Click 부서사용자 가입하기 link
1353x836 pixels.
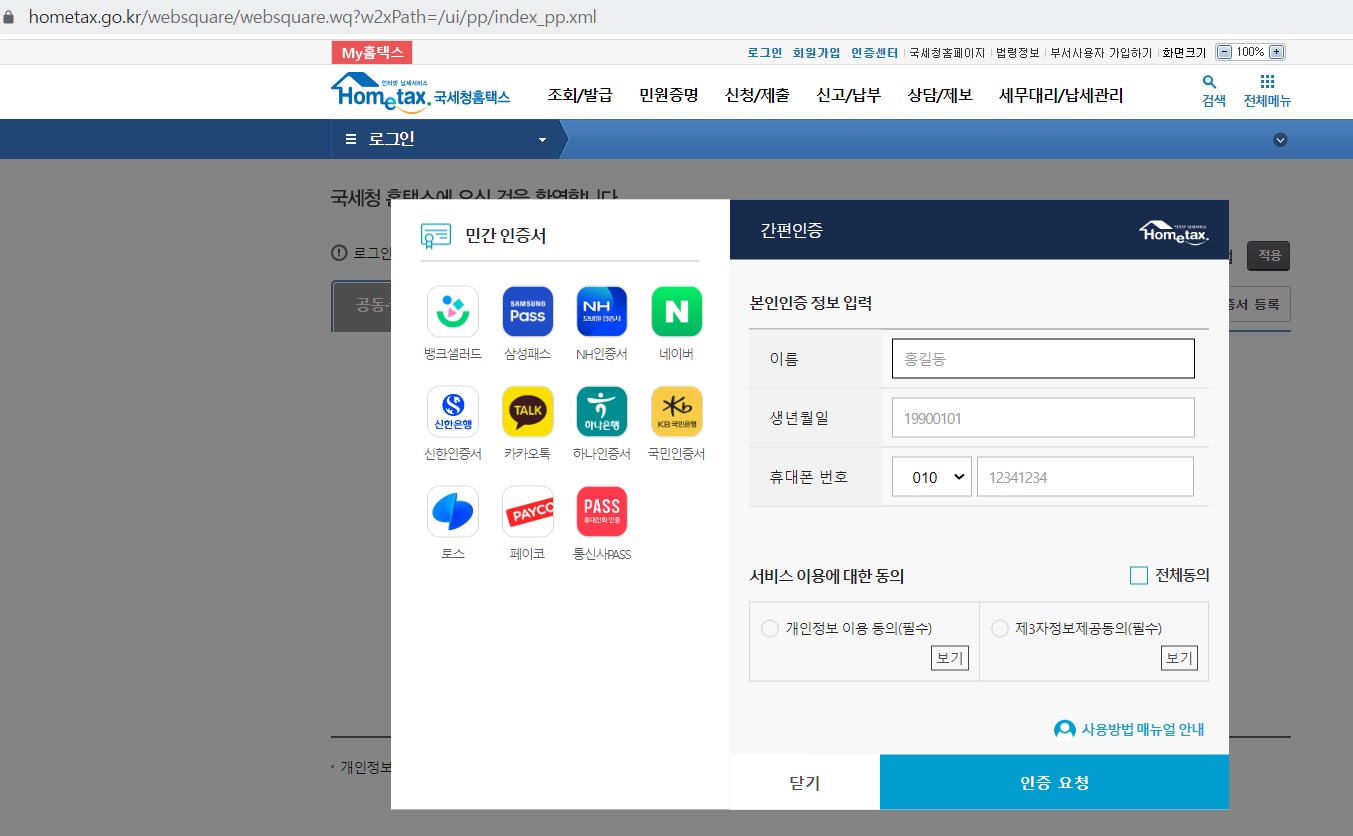[1101, 52]
